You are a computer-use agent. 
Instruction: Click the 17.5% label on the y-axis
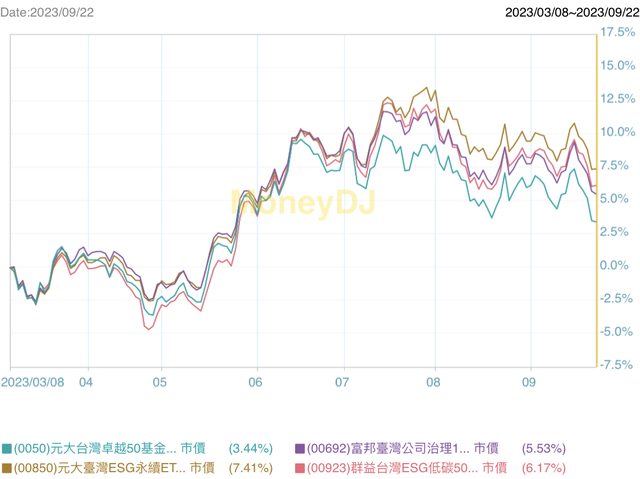point(616,32)
